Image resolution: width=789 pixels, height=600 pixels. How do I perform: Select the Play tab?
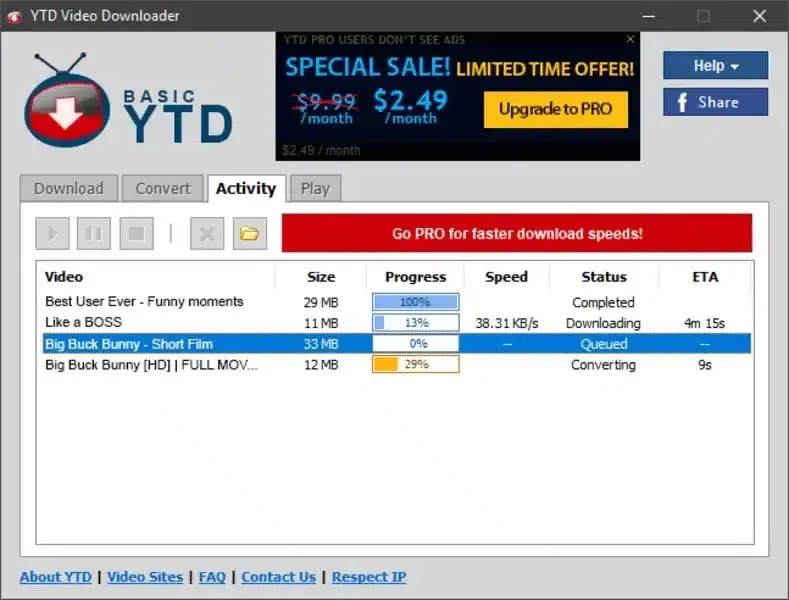tap(315, 188)
